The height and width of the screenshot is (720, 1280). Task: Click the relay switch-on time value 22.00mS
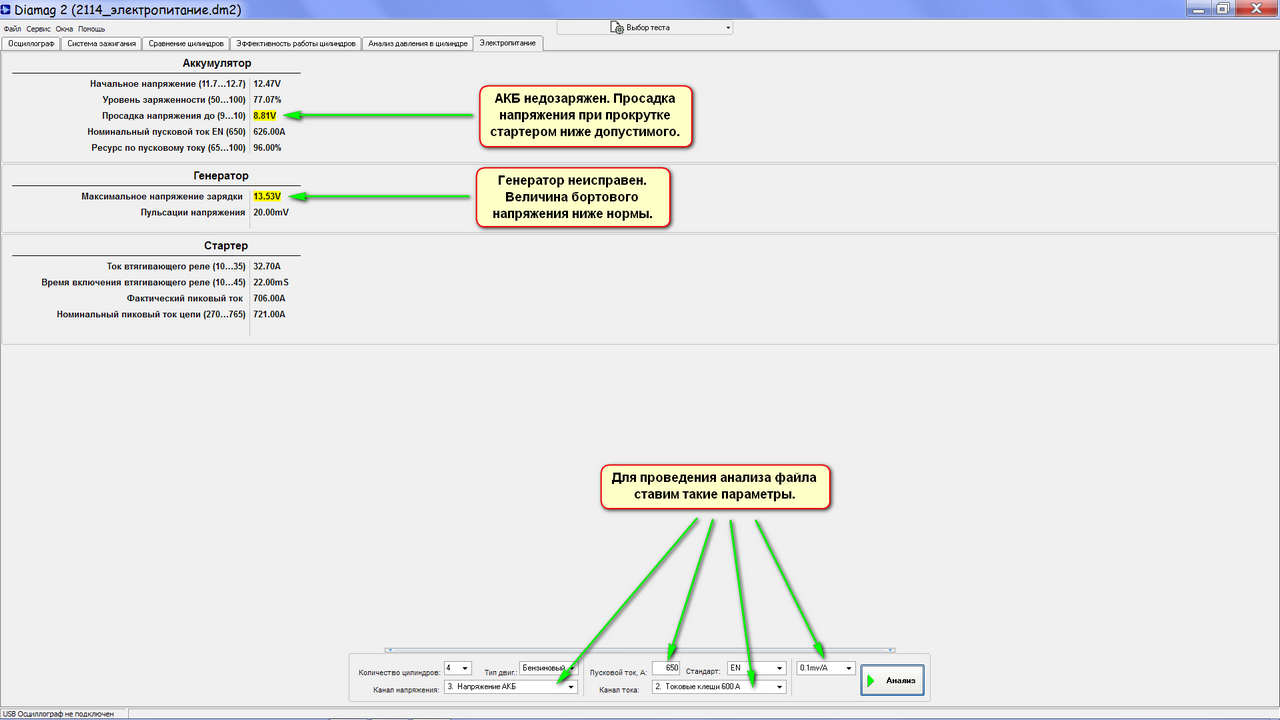pyautogui.click(x=271, y=283)
